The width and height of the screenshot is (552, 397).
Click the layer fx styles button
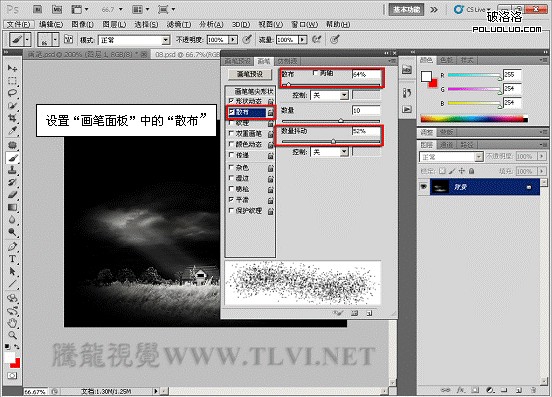click(461, 390)
